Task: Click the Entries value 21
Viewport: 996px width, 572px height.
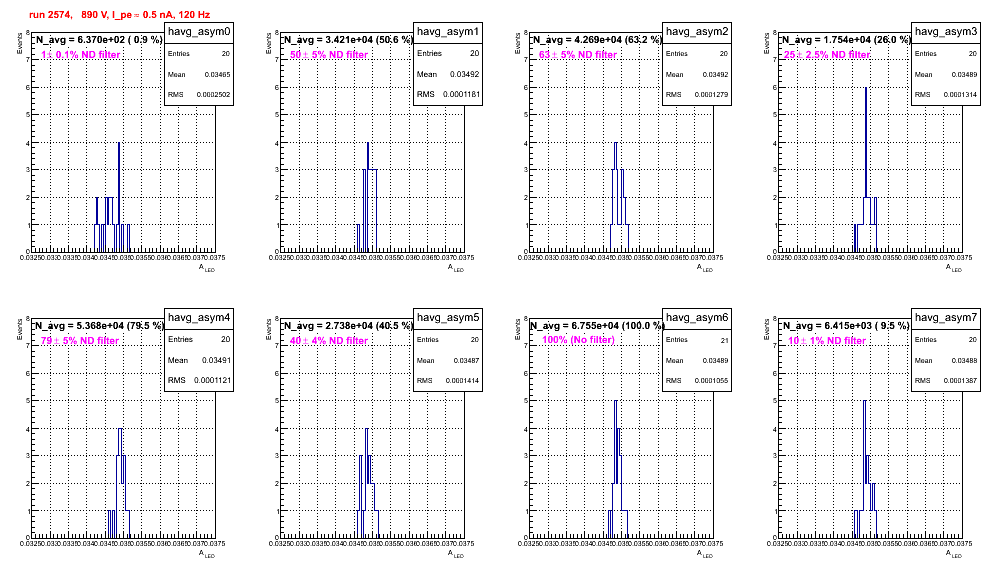Action: point(724,340)
